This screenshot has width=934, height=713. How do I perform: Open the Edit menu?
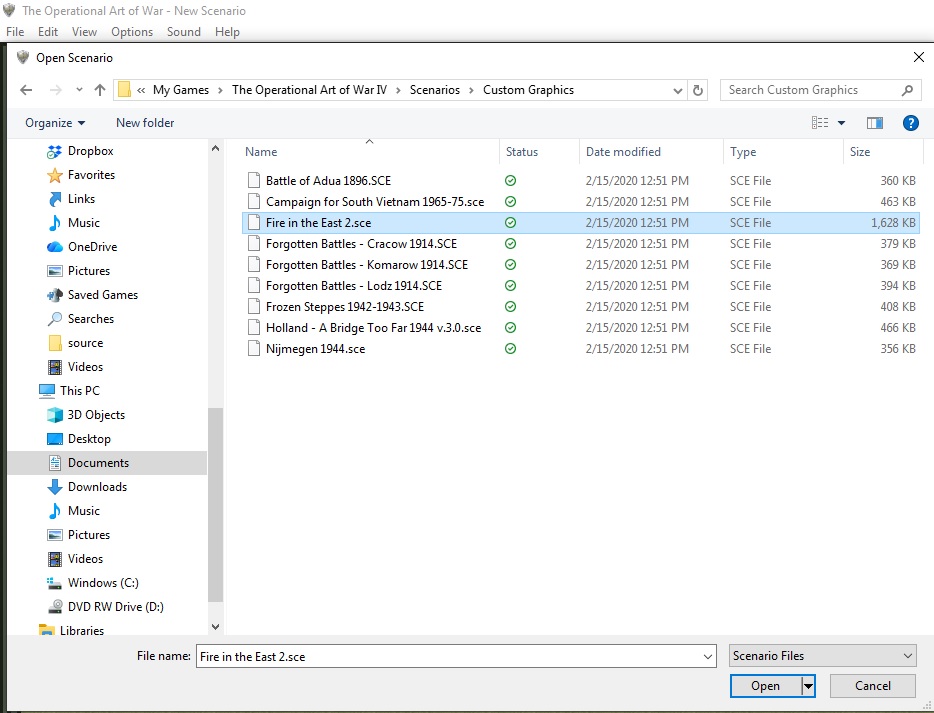coord(48,32)
